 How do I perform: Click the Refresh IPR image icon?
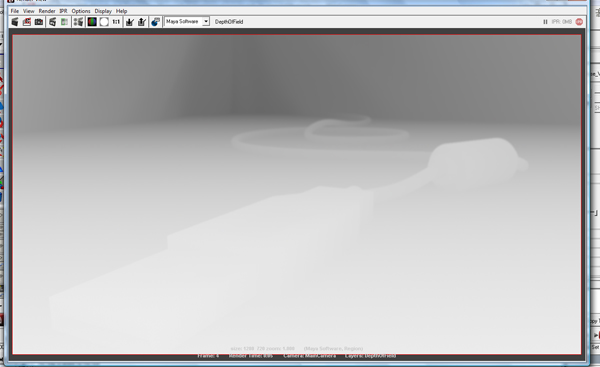tap(64, 22)
